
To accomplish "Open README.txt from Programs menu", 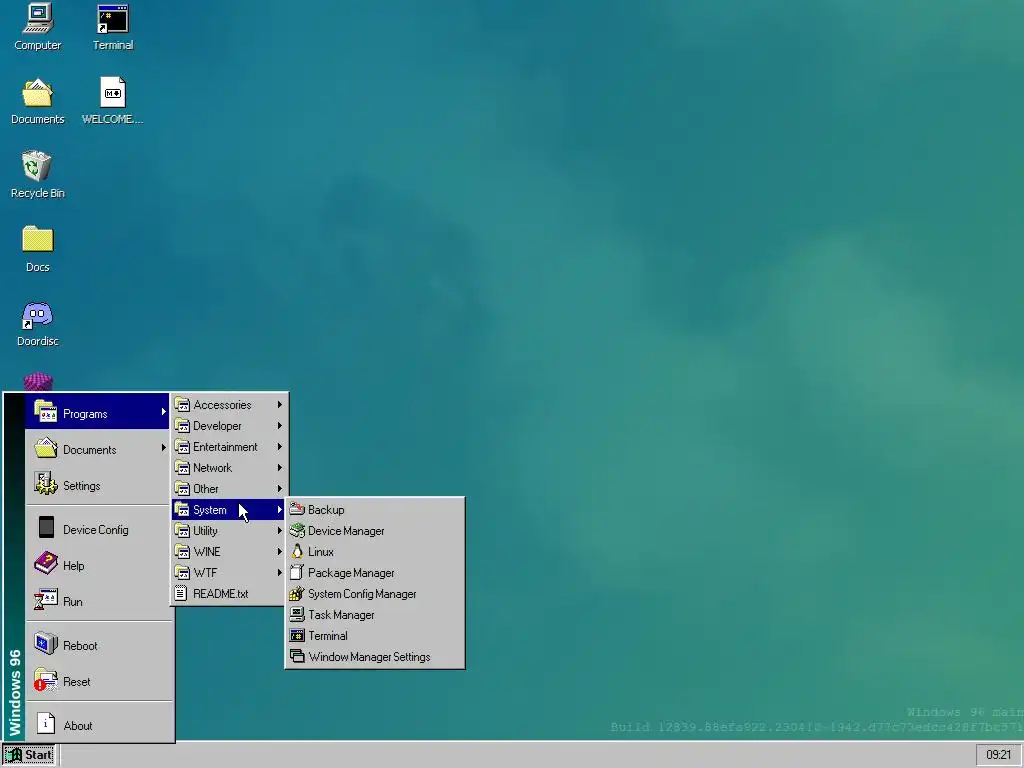I will (x=229, y=594).
